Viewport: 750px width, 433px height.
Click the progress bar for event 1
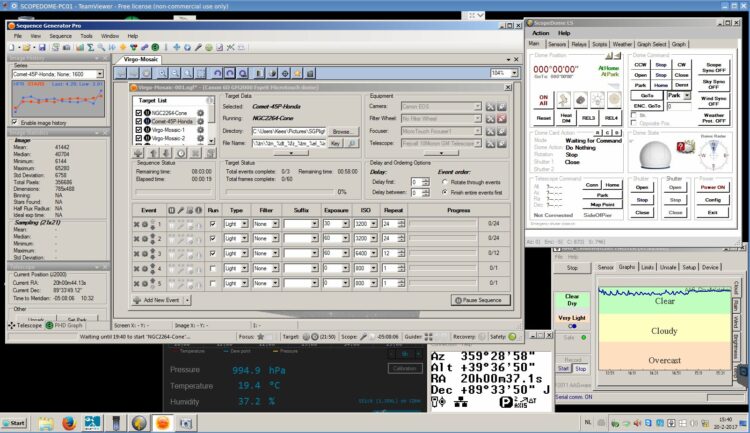(443, 223)
